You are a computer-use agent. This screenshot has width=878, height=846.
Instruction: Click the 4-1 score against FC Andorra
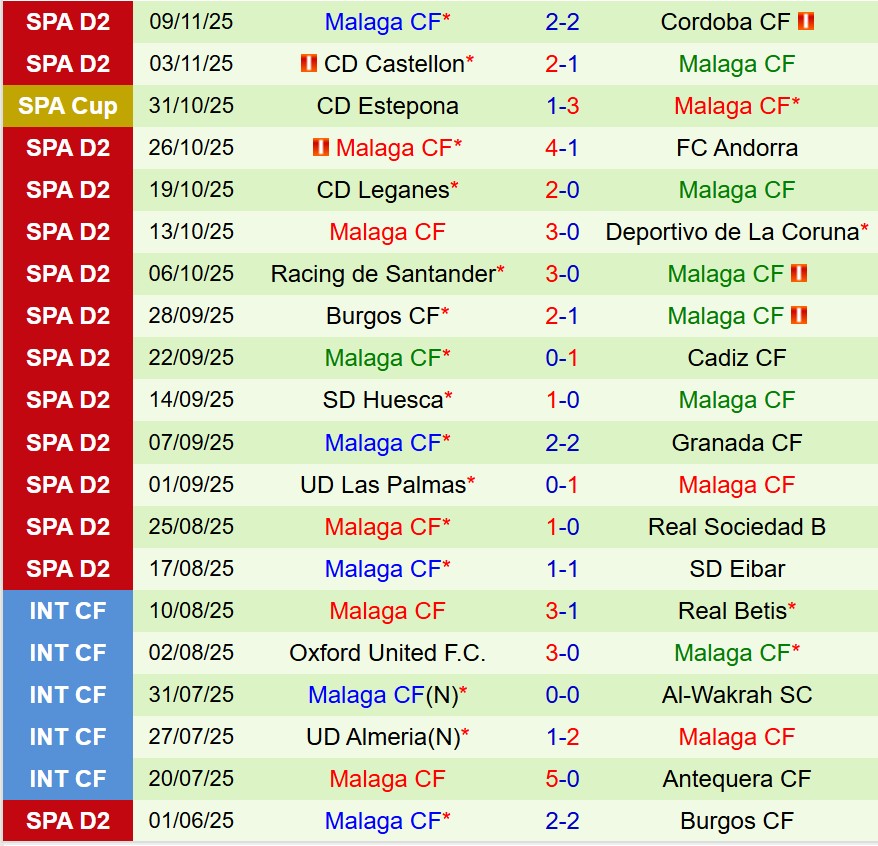tap(562, 148)
